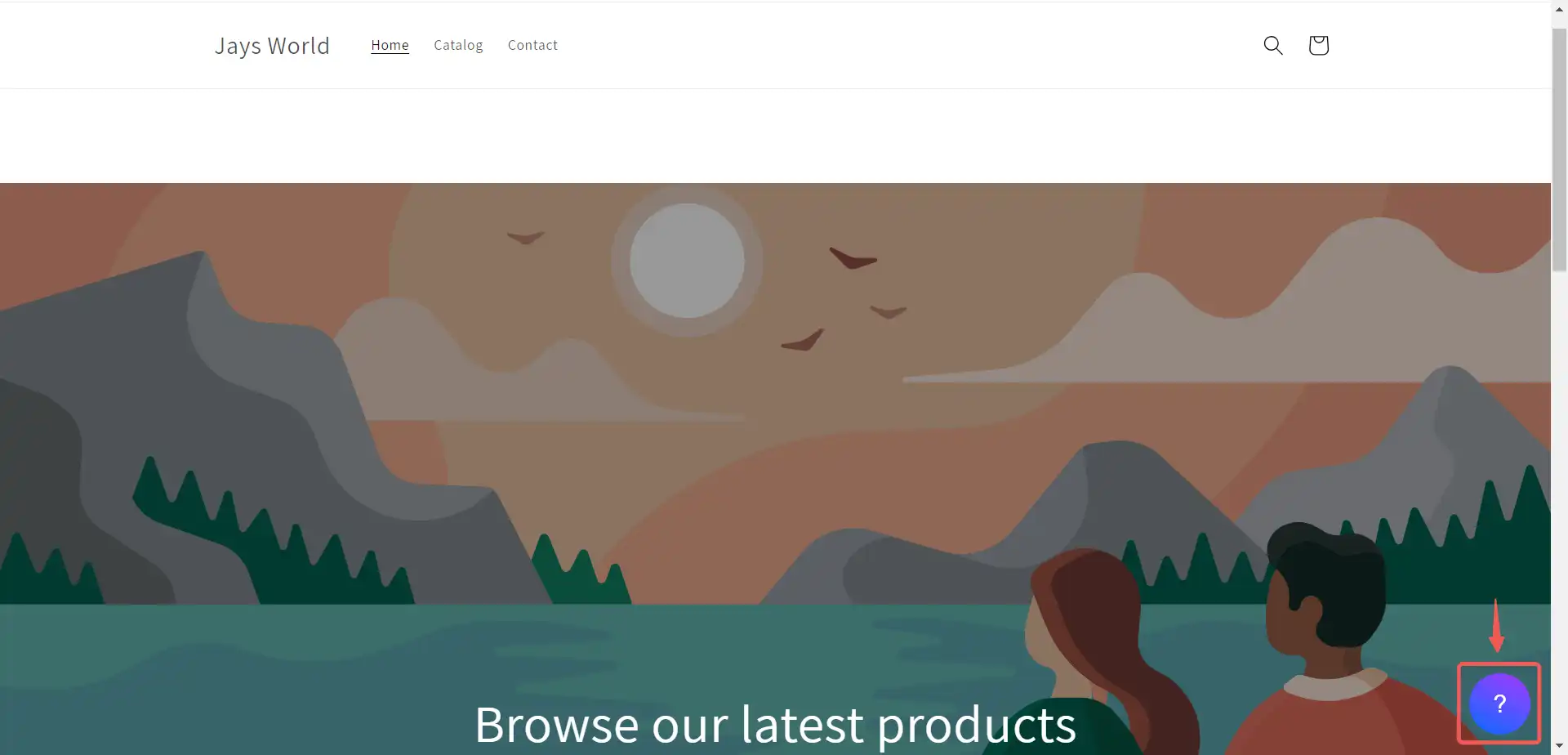The height and width of the screenshot is (755, 1568).
Task: Click the Browse our latest products heading
Action: pos(775,725)
